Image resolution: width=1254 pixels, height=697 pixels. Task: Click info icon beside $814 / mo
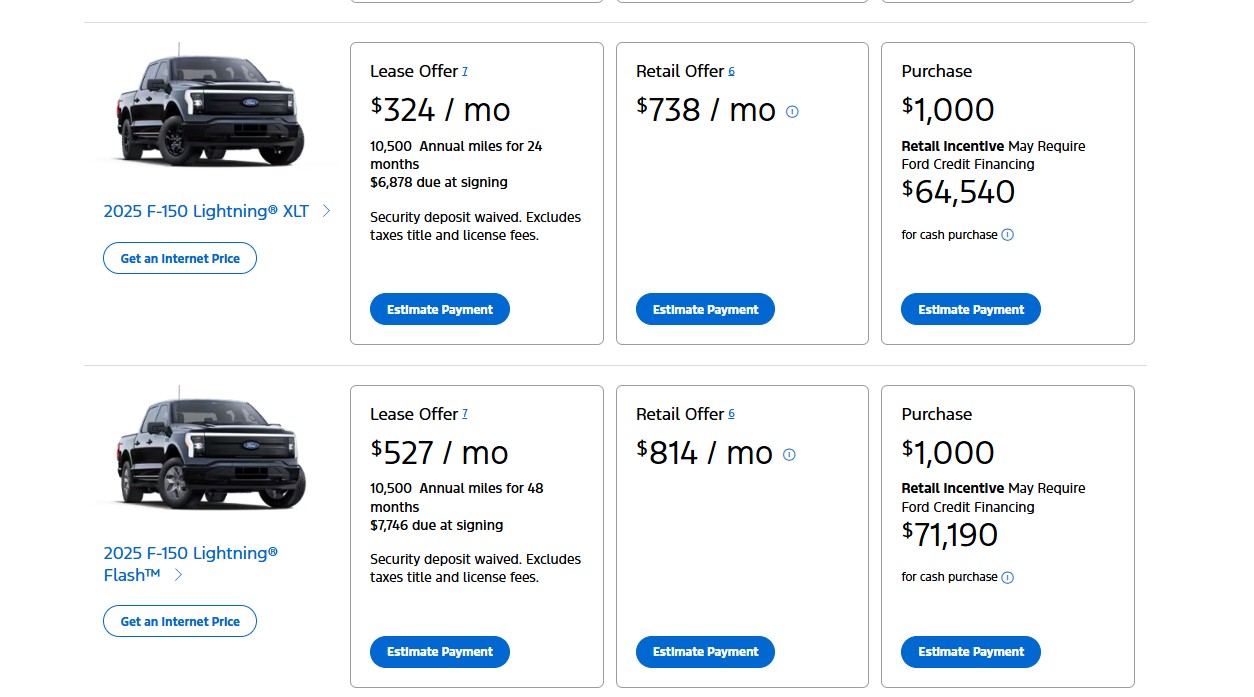789,455
